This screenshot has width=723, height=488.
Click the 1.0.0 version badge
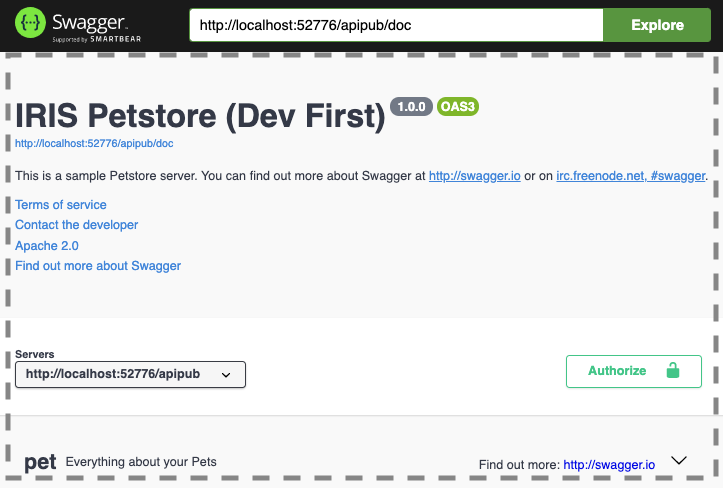coord(410,107)
